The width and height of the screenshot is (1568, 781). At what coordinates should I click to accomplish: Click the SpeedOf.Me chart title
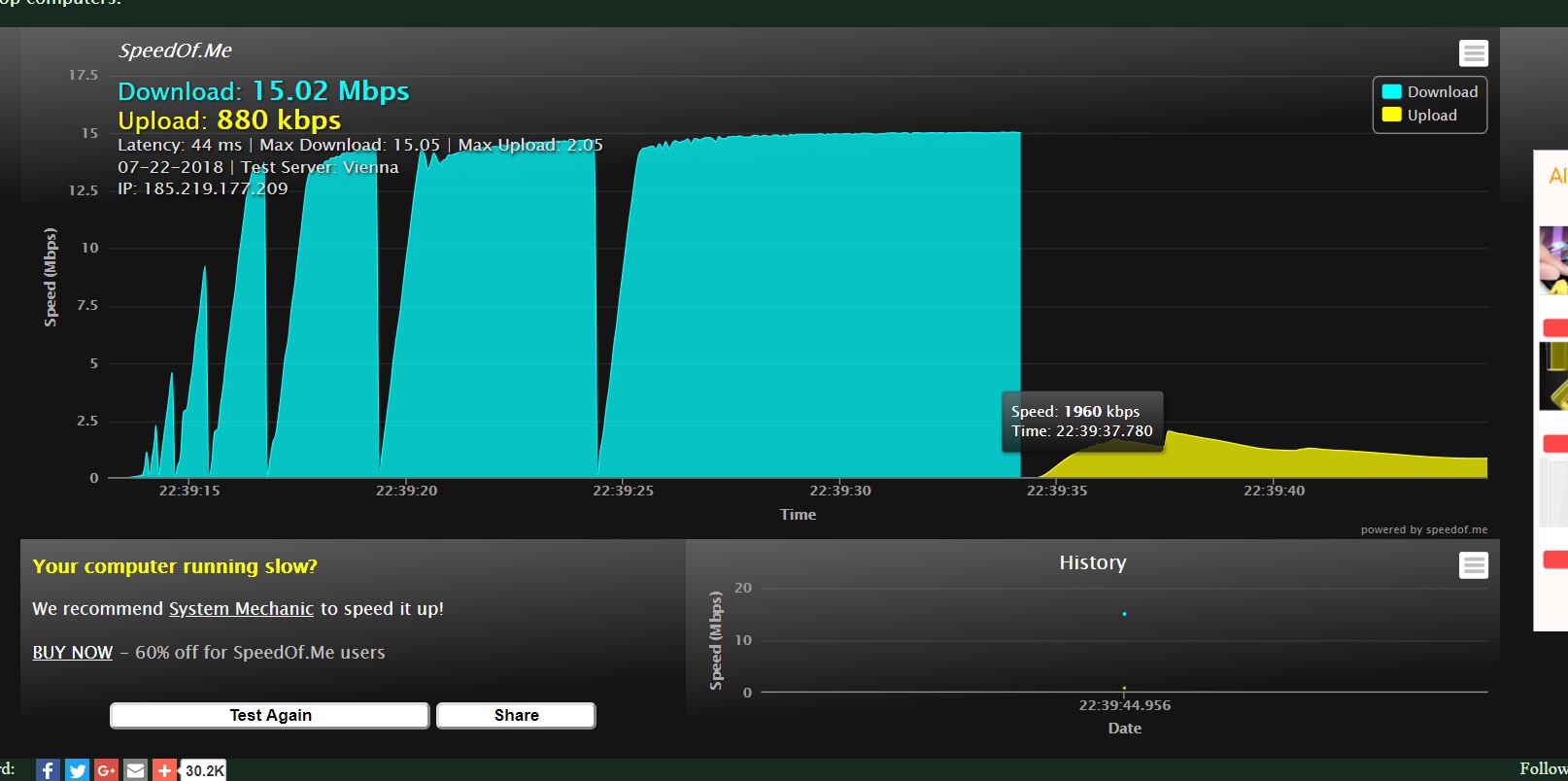[x=175, y=51]
